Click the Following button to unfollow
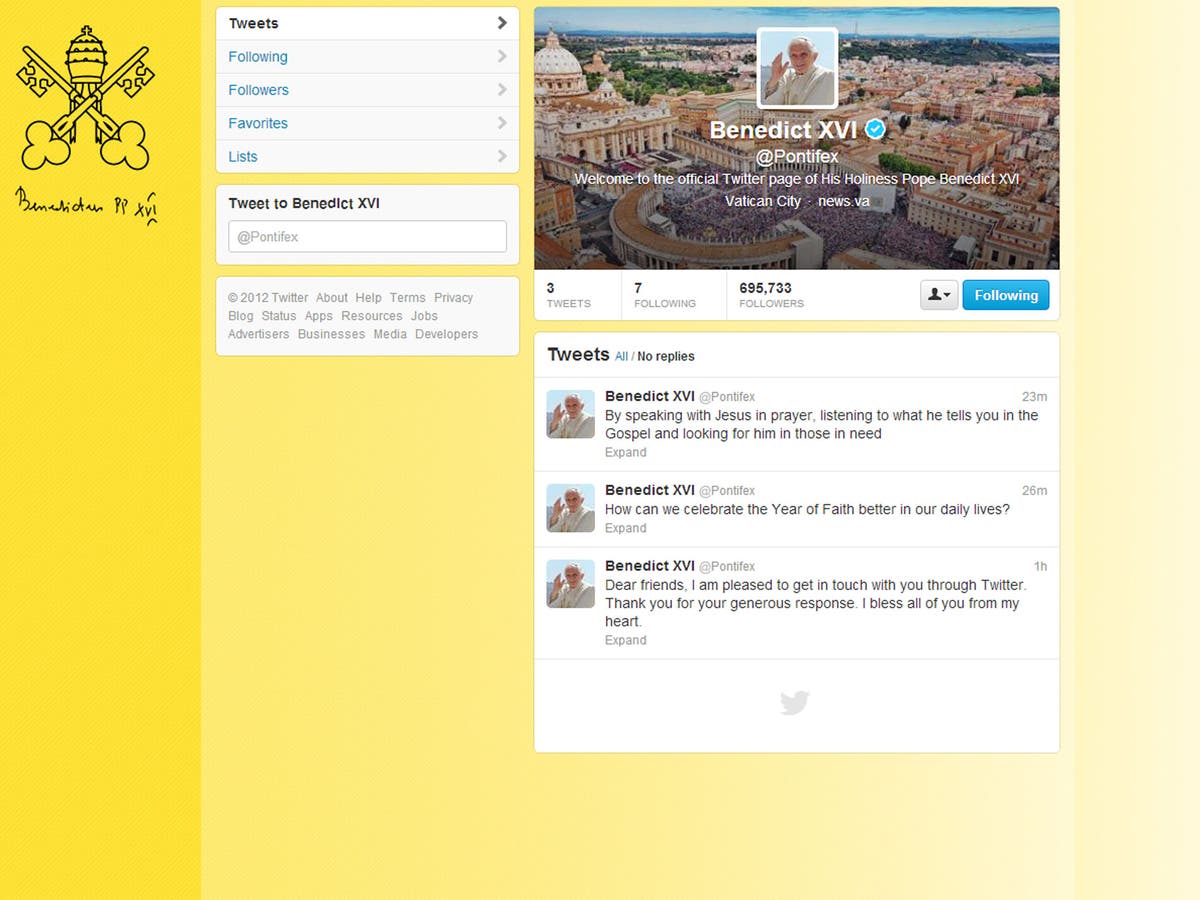The width and height of the screenshot is (1200, 900). coord(1006,295)
